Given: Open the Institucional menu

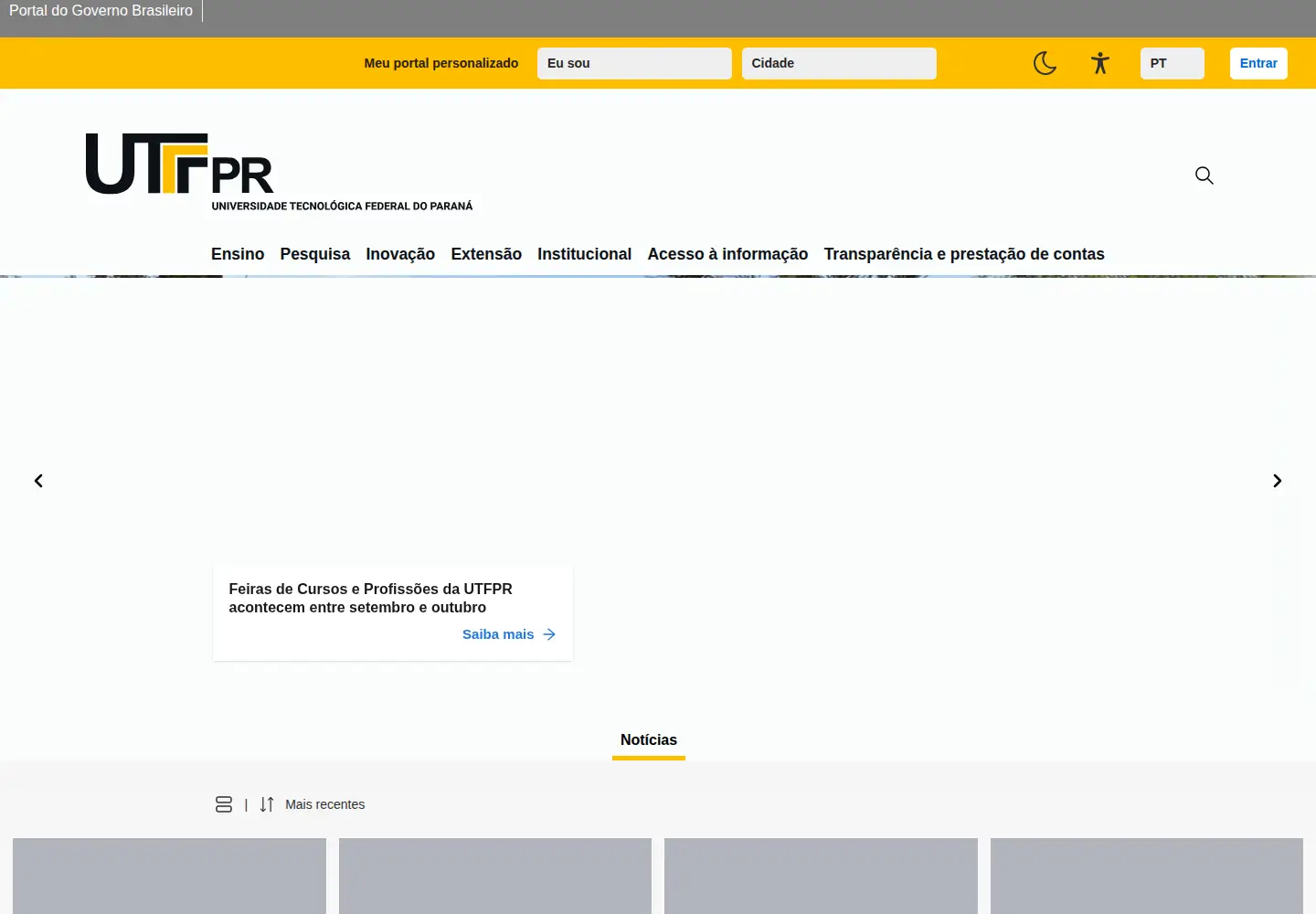Looking at the screenshot, I should (585, 254).
